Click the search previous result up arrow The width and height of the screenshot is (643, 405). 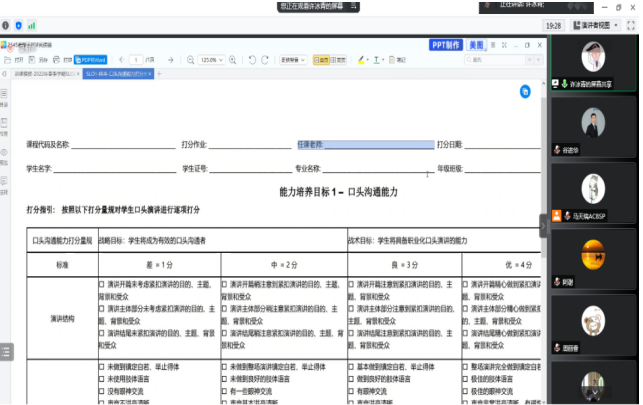(529, 60)
